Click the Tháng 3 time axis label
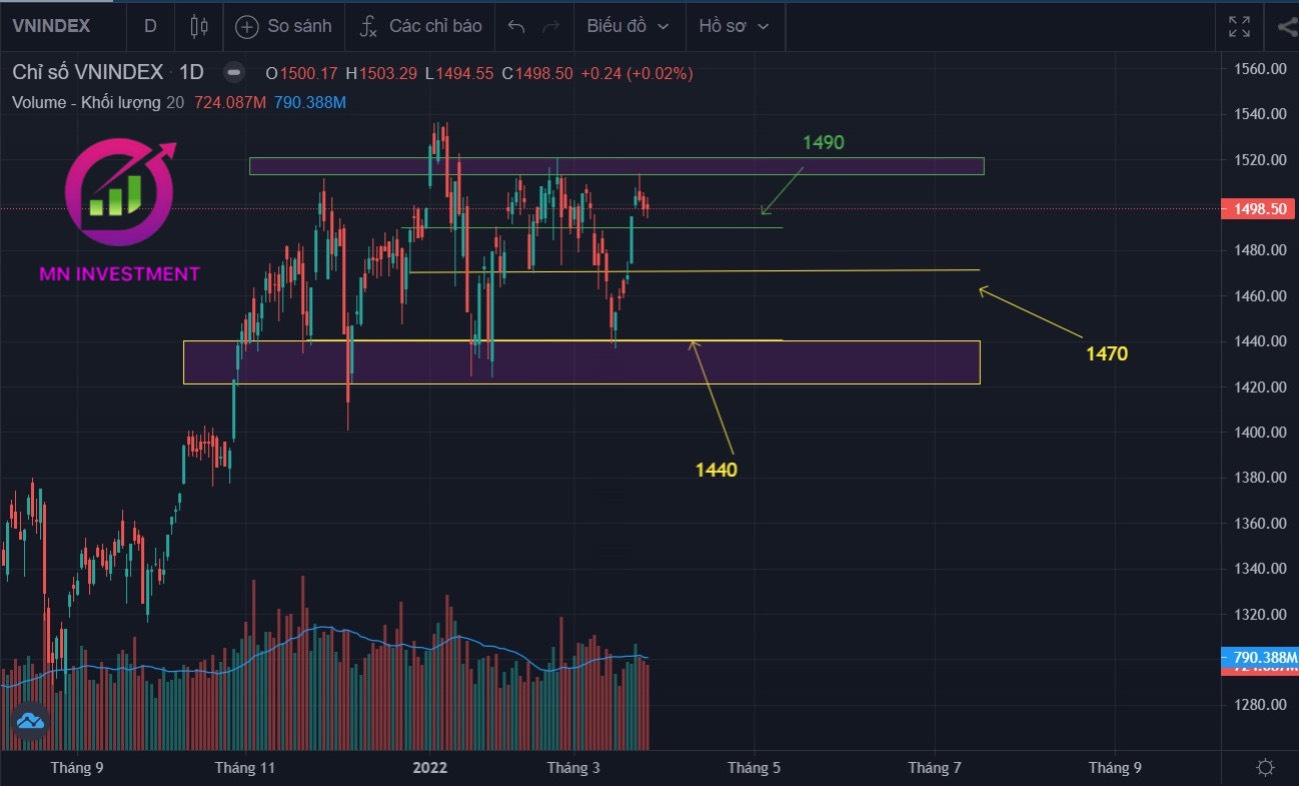The width and height of the screenshot is (1299, 786). pos(574,767)
